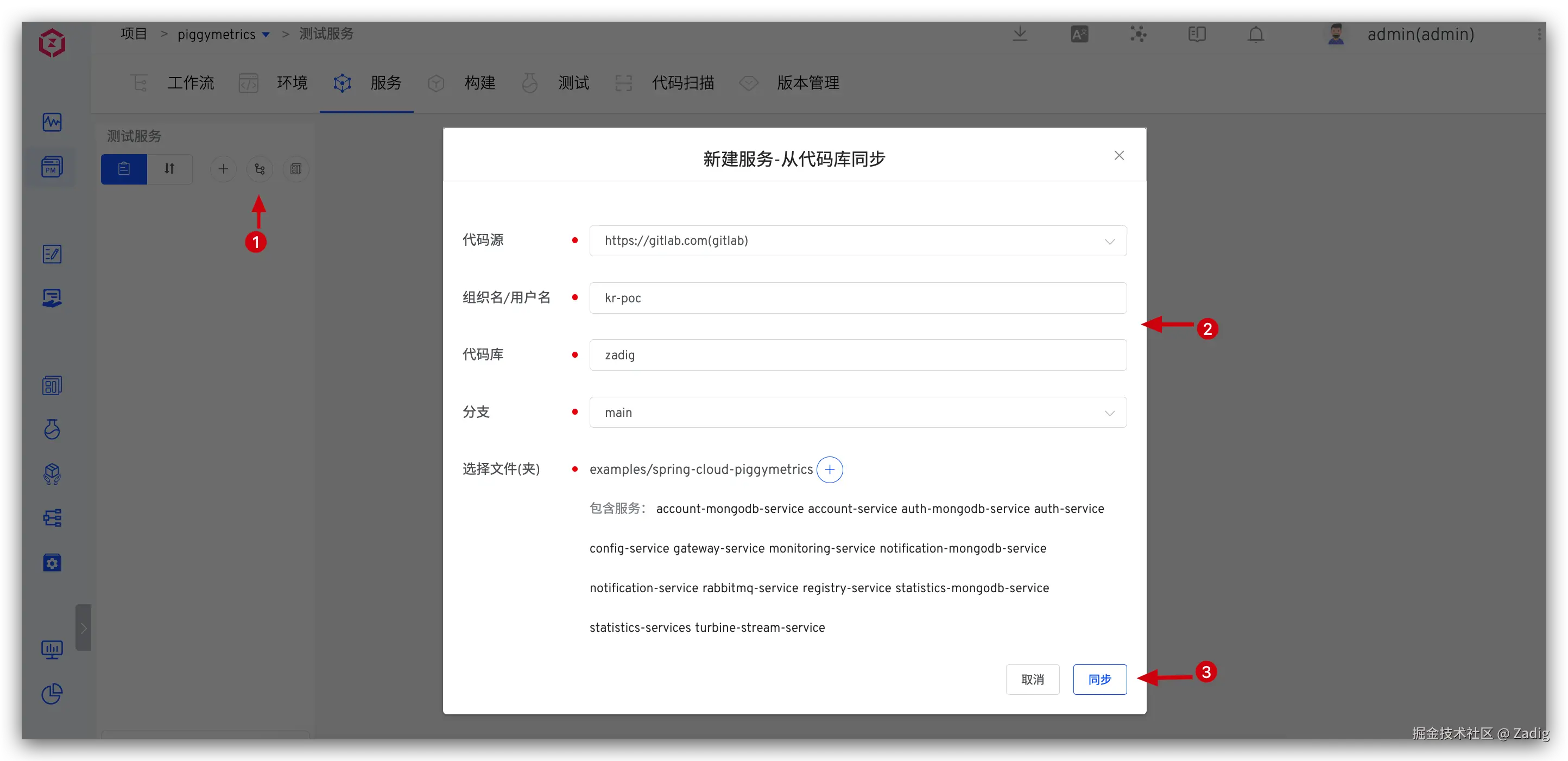Click the 取消 button
Screen dimensions: 1568x761
[x=1032, y=680]
